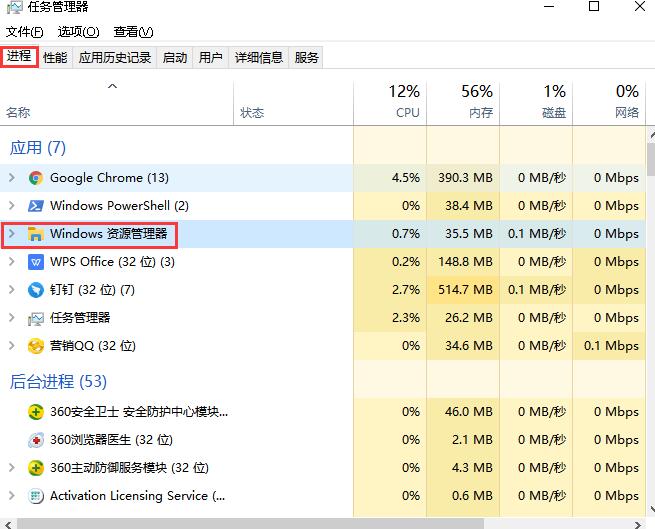This screenshot has width=655, height=529.
Task: Expand the 营销QQ process group
Action: 12,346
